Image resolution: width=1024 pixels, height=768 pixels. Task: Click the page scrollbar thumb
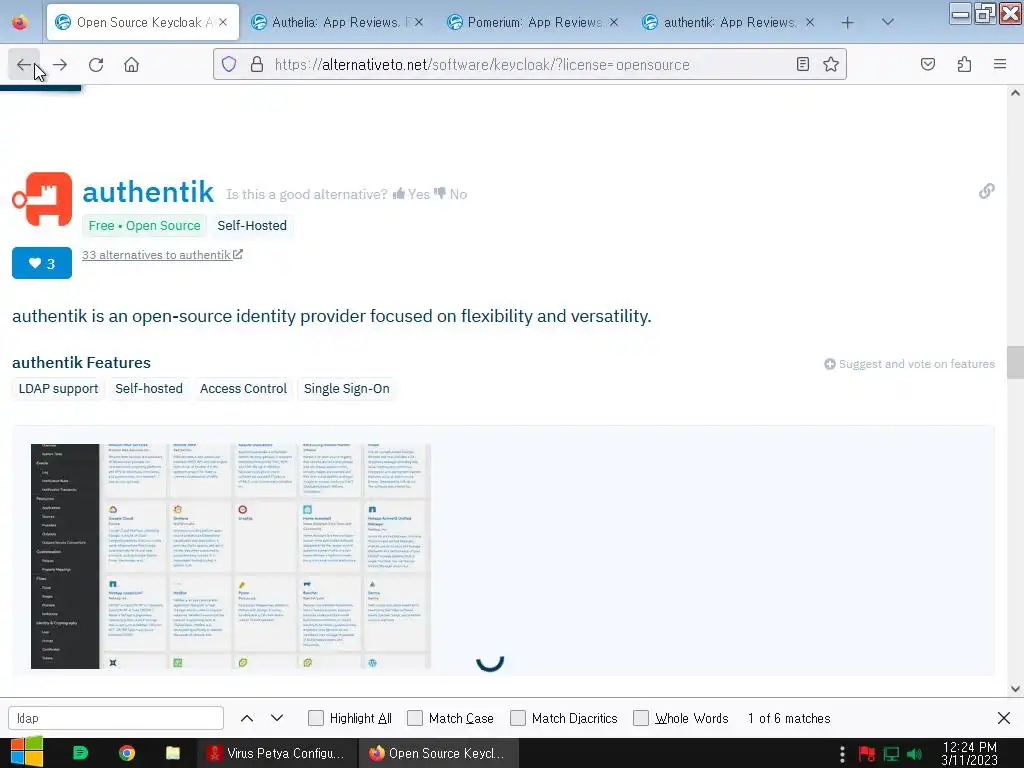click(1015, 362)
